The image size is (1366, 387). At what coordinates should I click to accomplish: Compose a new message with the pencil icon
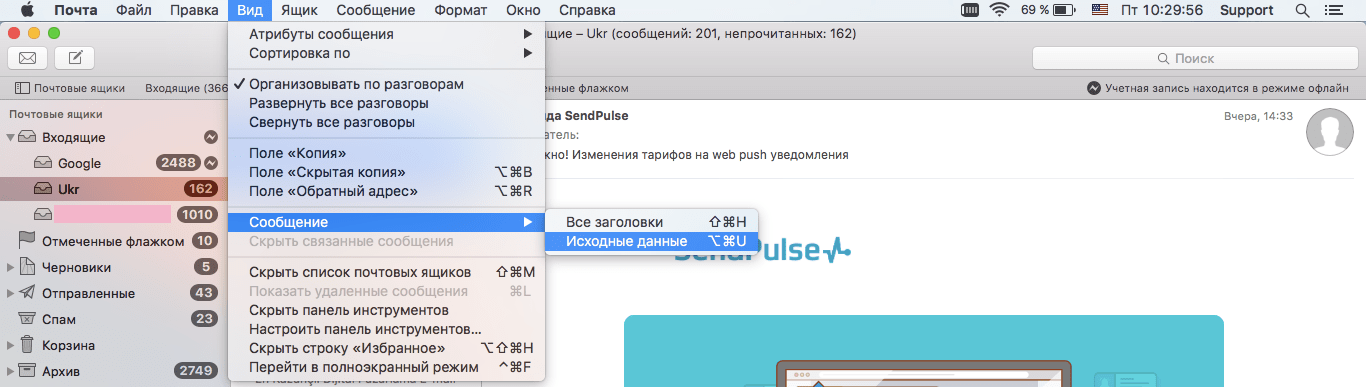pos(75,58)
